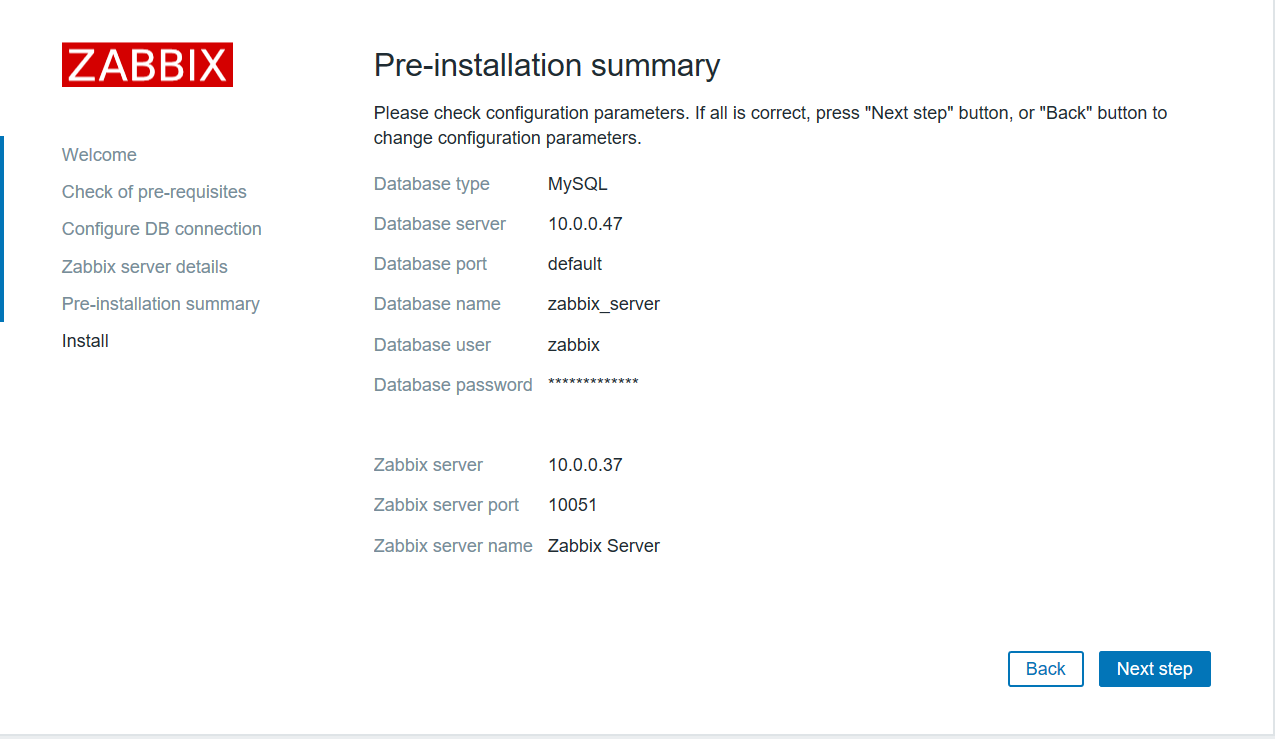Click the Next step button
Image resolution: width=1275 pixels, height=739 pixels.
pos(1154,669)
